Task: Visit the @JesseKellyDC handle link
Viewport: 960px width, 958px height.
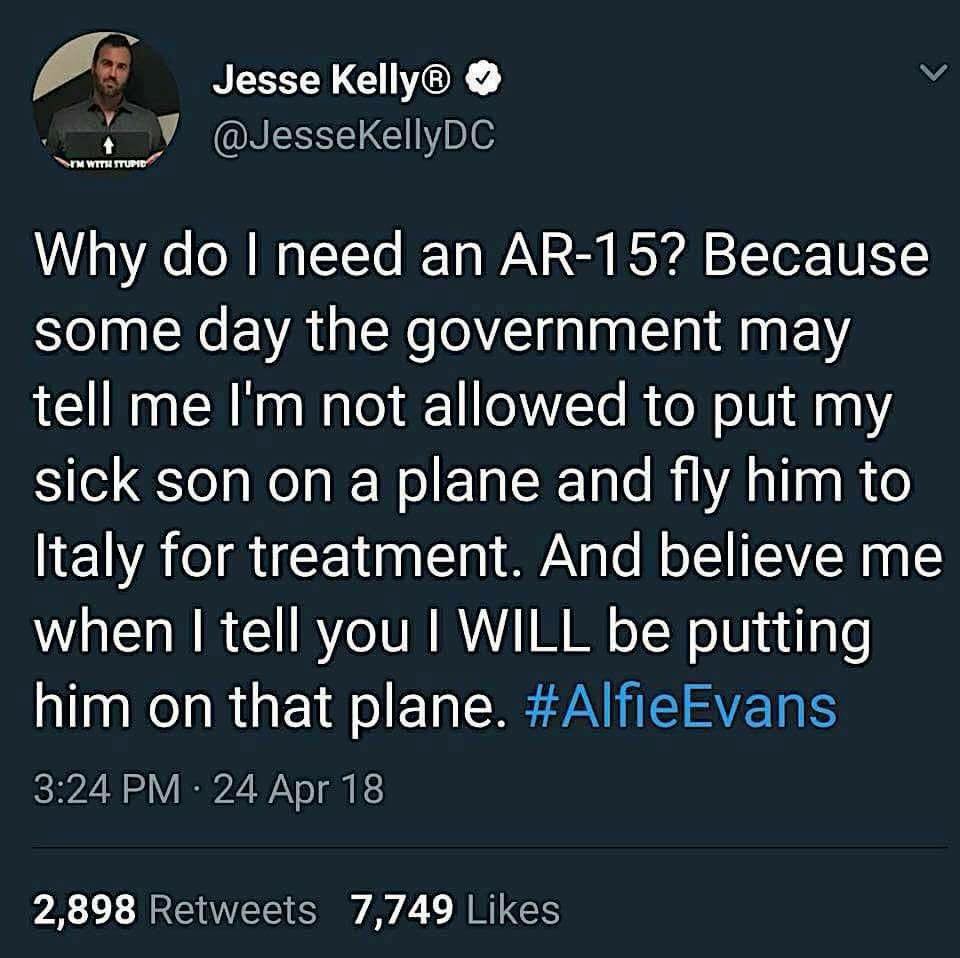Action: point(353,134)
